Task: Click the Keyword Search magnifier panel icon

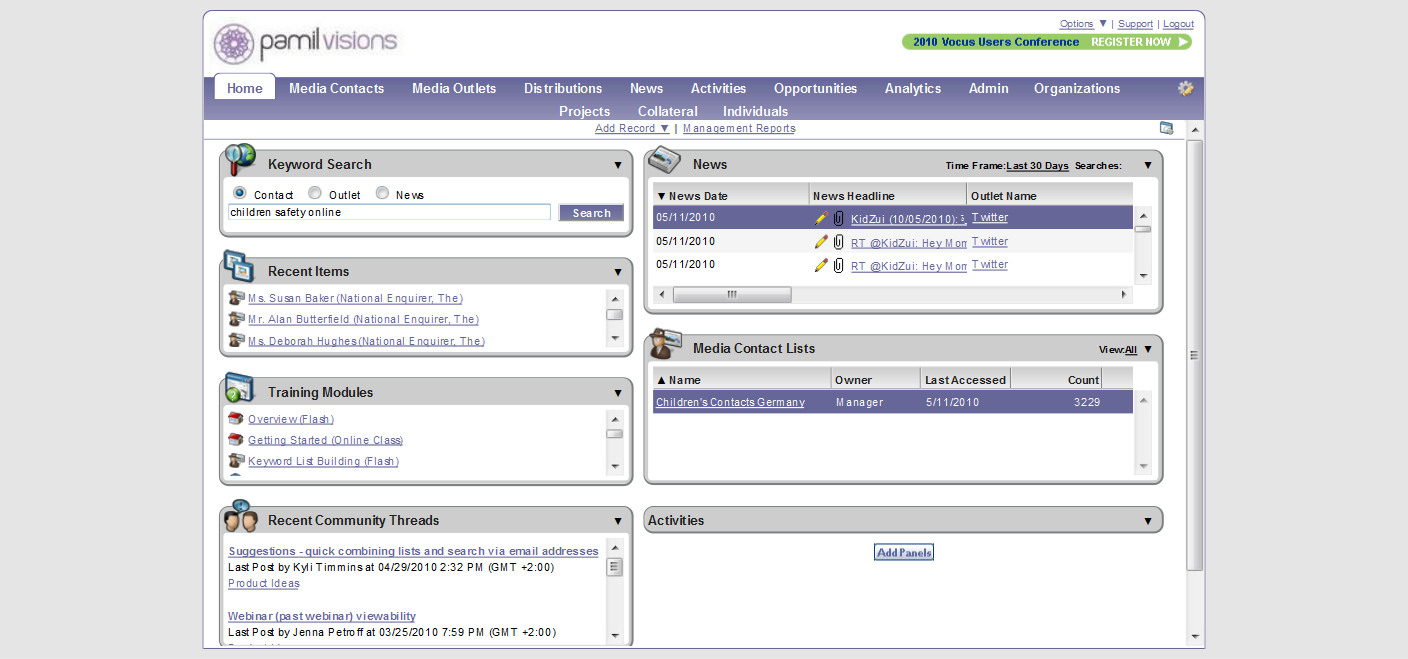Action: coord(240,159)
